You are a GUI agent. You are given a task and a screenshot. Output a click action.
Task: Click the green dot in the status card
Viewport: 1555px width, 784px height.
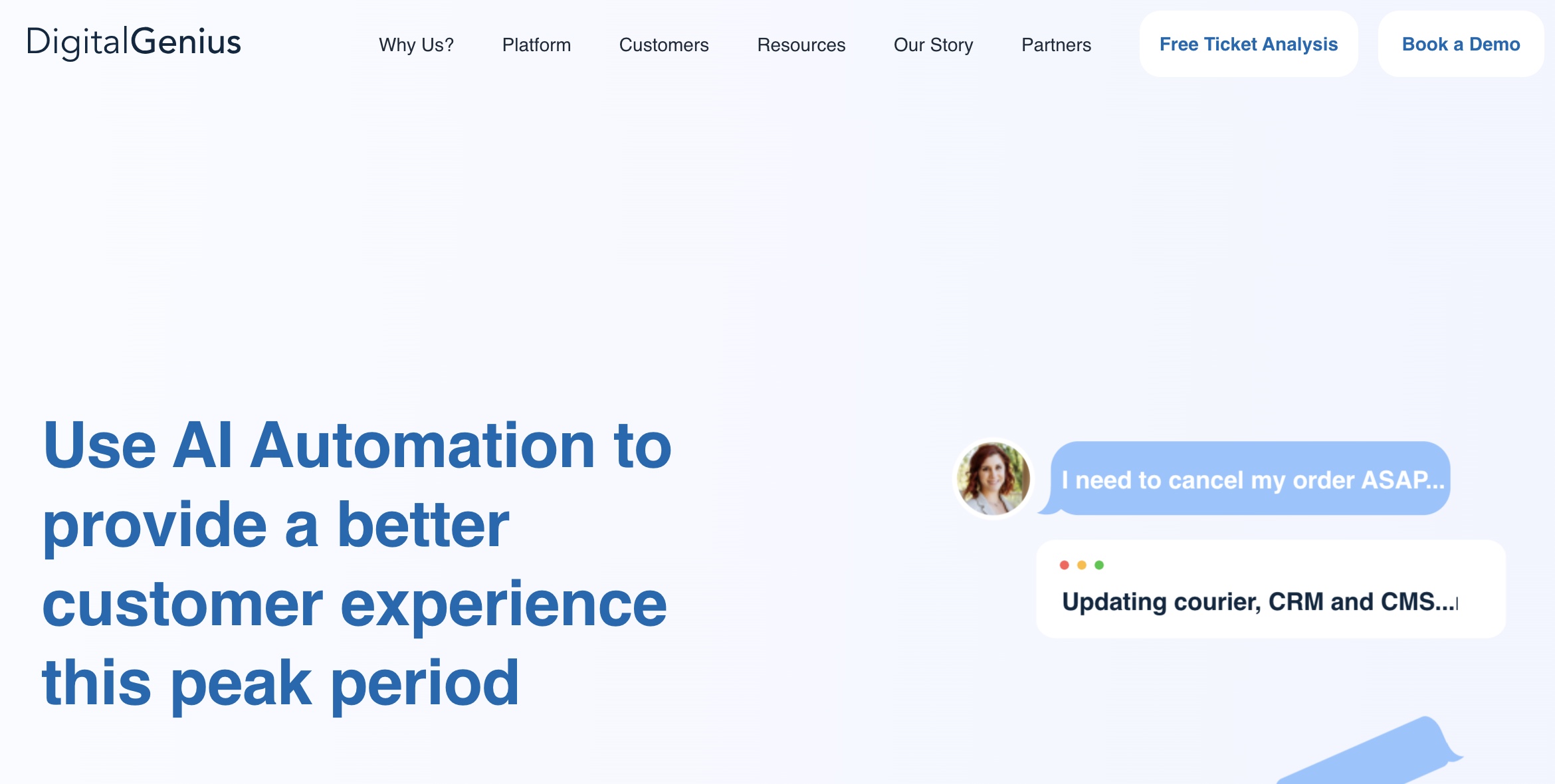tap(1099, 565)
